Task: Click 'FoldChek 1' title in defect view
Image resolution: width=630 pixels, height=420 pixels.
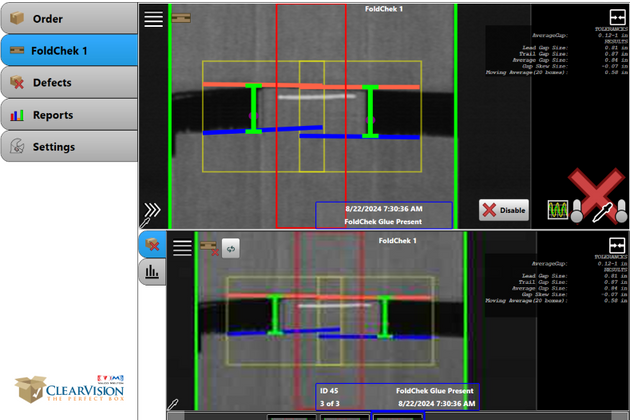Action: pos(397,240)
